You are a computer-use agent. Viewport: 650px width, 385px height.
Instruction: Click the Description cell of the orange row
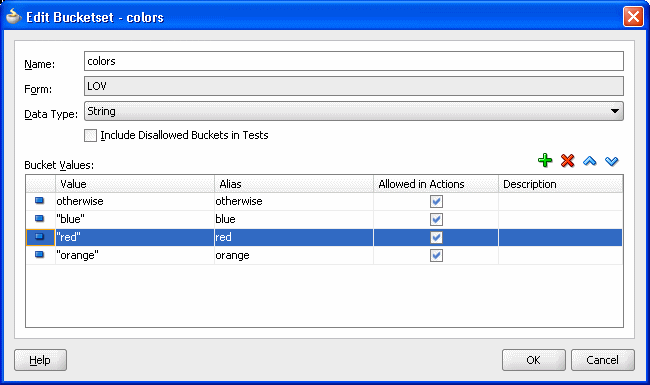click(560, 255)
